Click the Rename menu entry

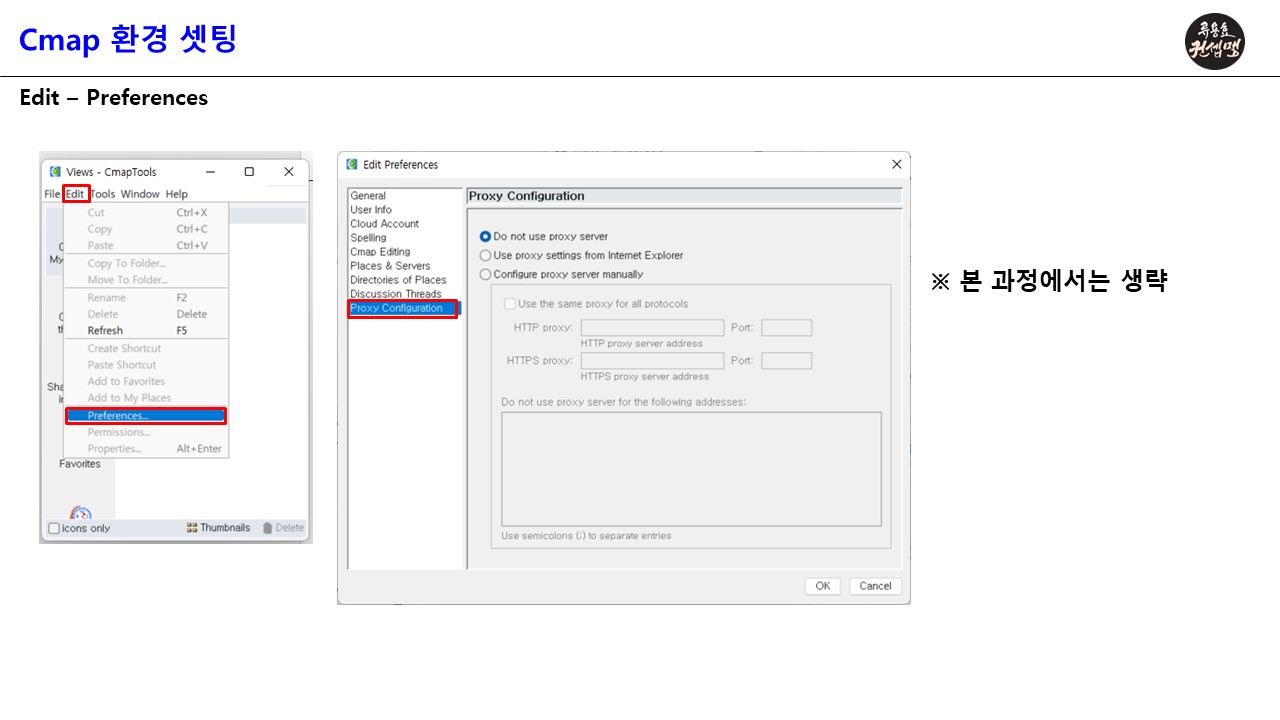click(146, 298)
